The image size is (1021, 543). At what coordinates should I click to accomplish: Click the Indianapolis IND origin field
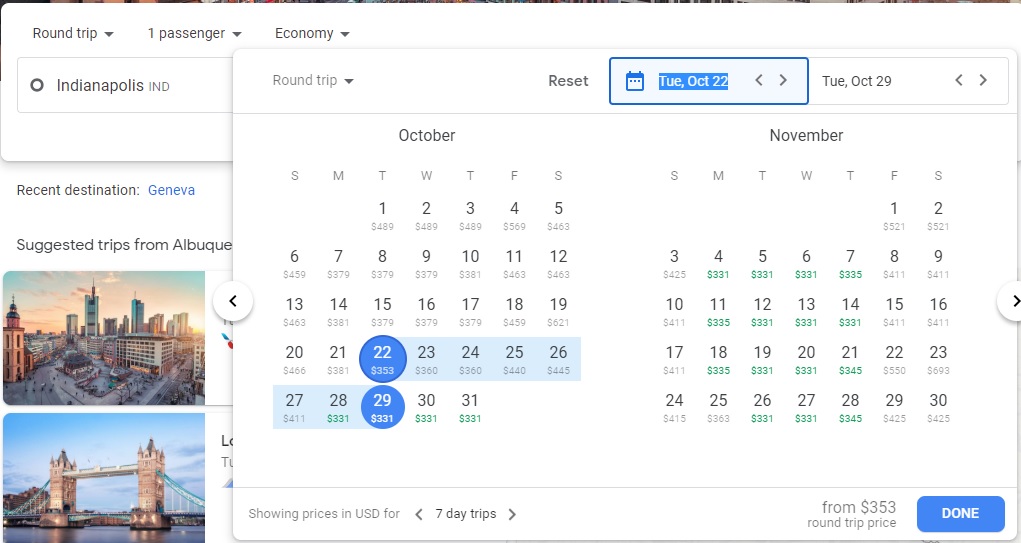[x=120, y=86]
